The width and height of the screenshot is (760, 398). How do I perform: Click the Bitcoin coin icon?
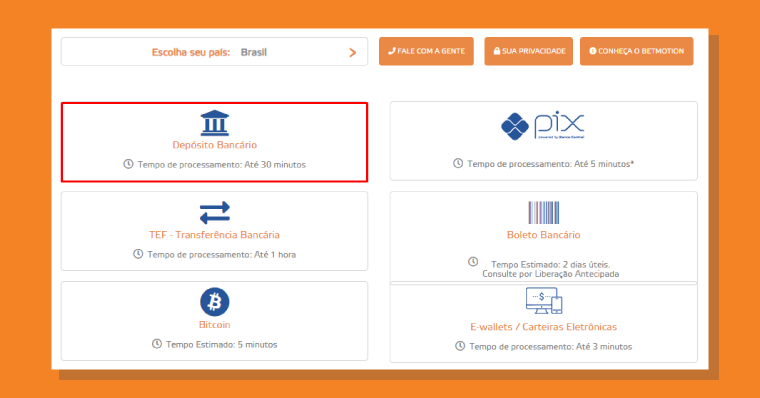(x=215, y=302)
